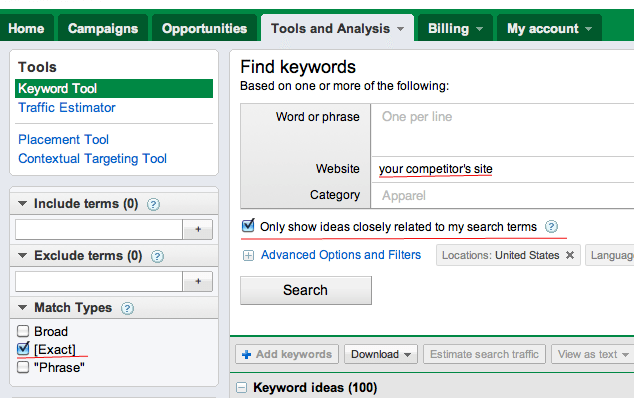Focus the Word or phrase text box
This screenshot has width=634, height=398.
click(503, 130)
